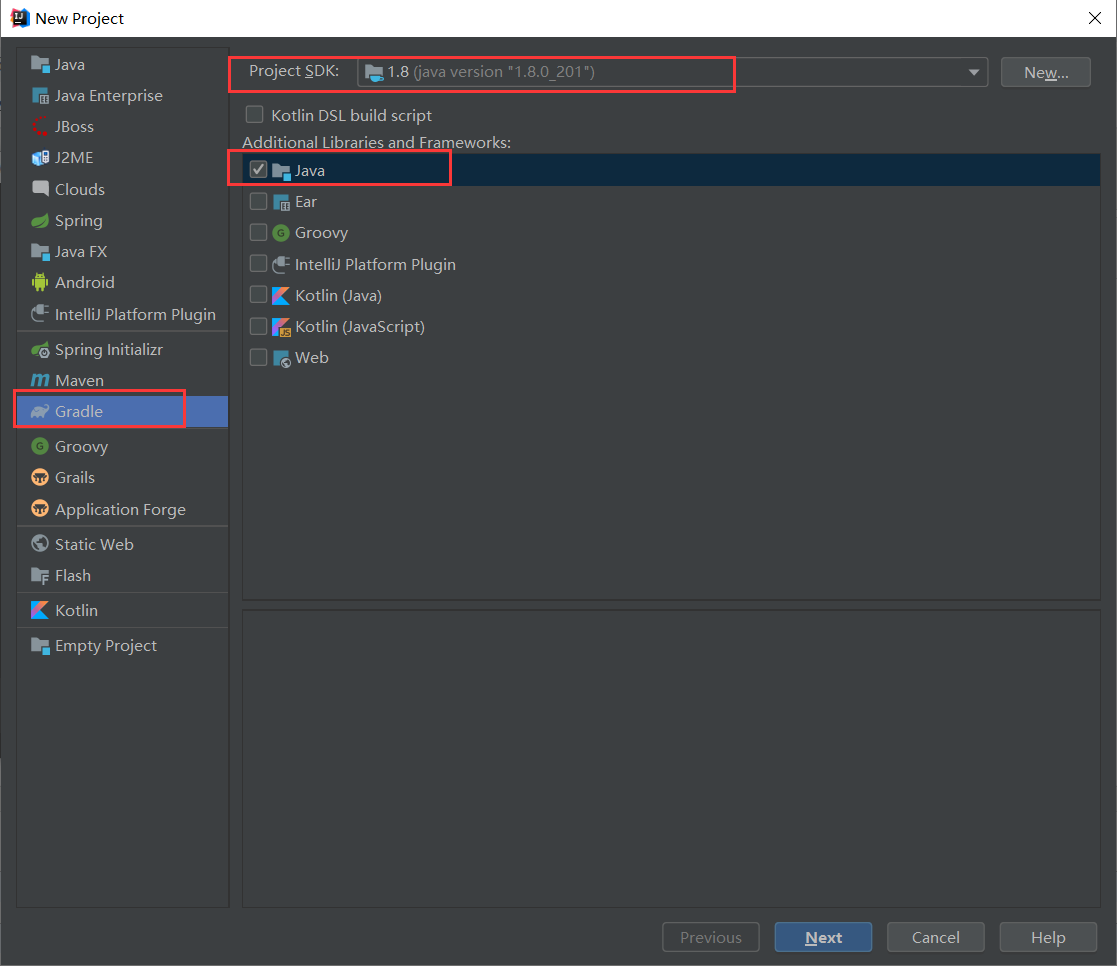The width and height of the screenshot is (1117, 966).
Task: Click the IntelliJ Platform Plugin icon in sidebar
Action: pyautogui.click(x=40, y=314)
